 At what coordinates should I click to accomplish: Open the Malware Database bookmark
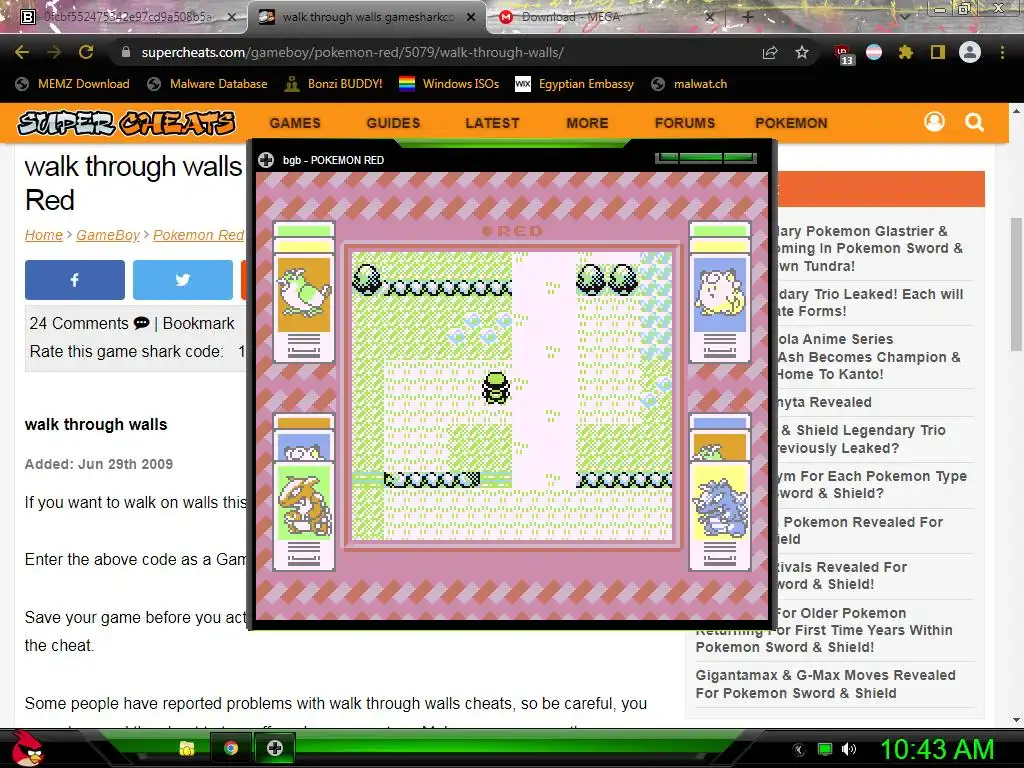pos(207,84)
